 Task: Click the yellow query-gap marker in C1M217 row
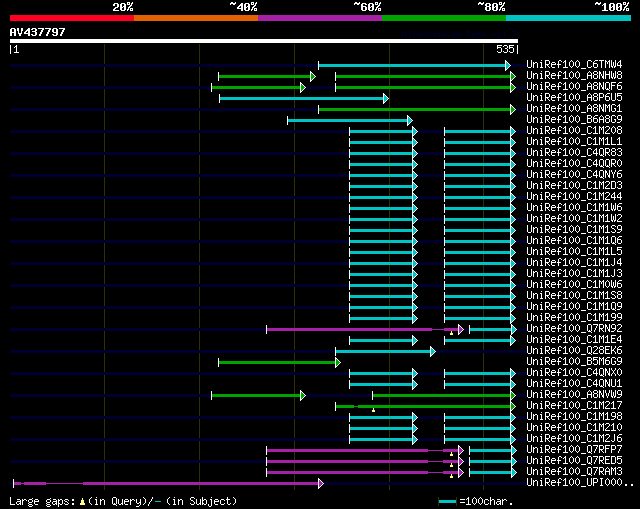pyautogui.click(x=373, y=410)
